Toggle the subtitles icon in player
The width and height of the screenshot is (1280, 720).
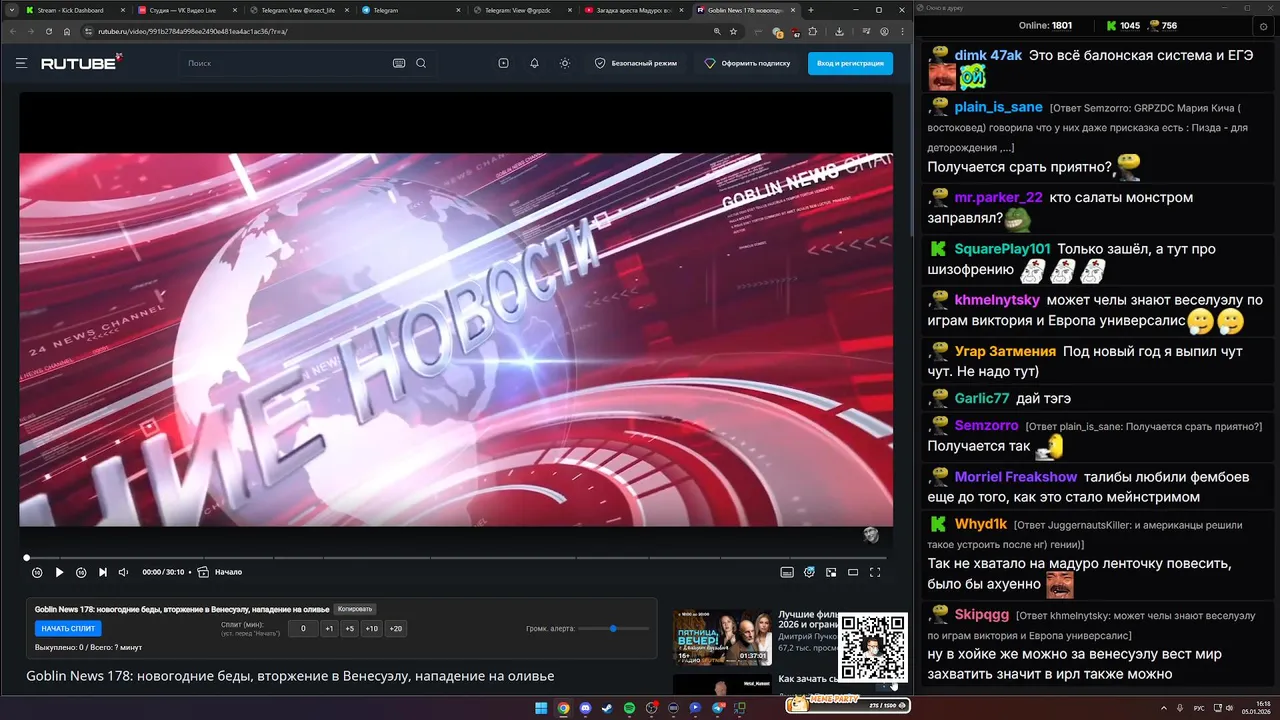(787, 572)
